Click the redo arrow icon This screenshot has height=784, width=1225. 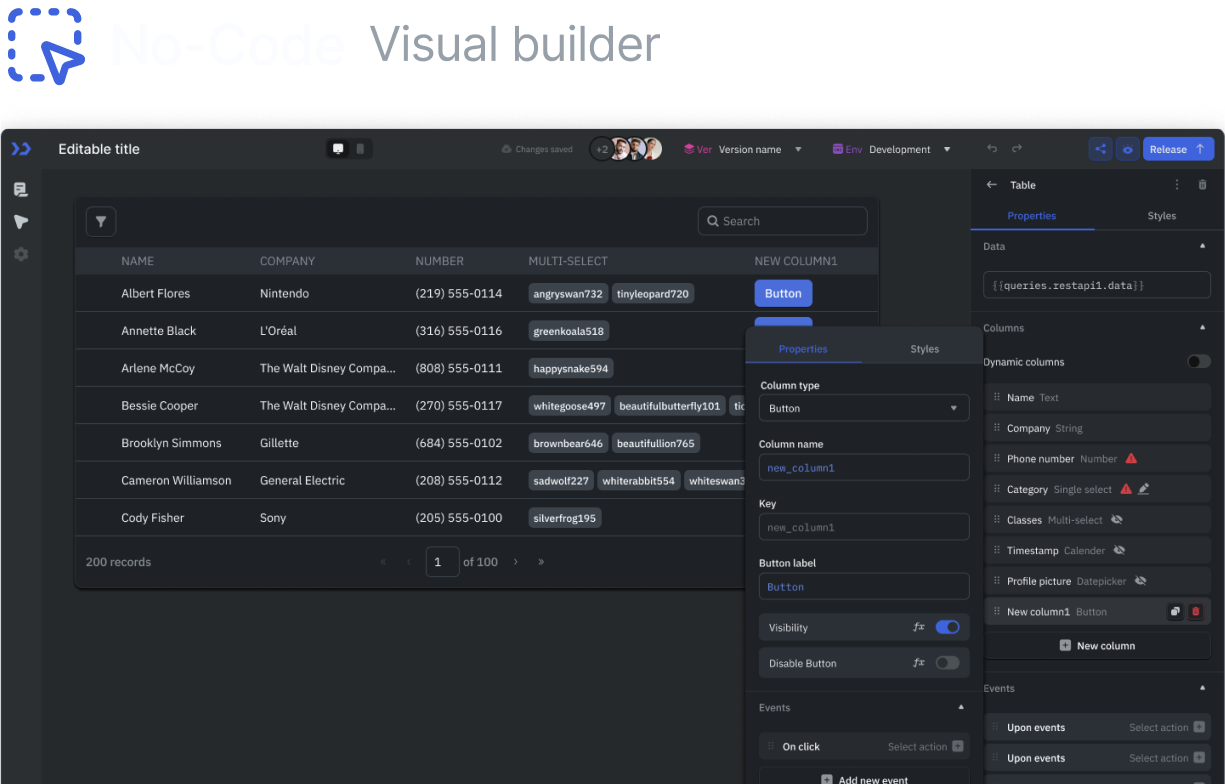click(x=1017, y=149)
